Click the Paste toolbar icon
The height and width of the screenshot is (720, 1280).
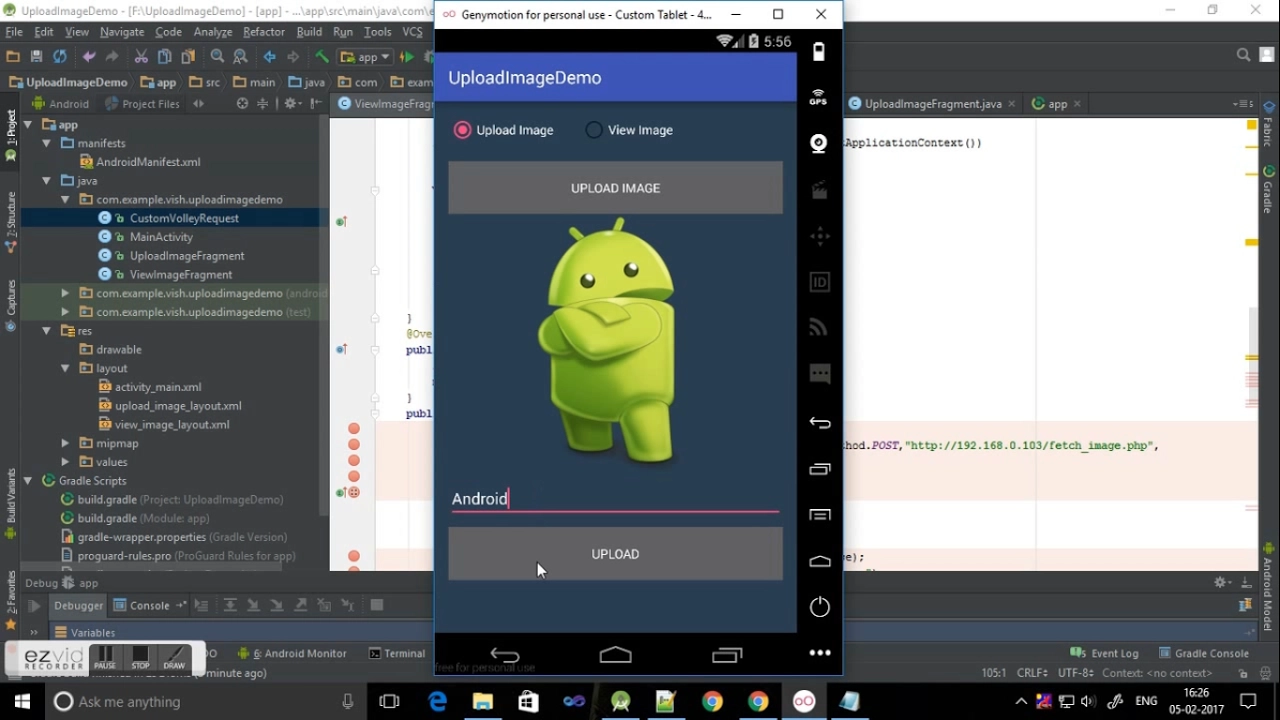pyautogui.click(x=188, y=57)
